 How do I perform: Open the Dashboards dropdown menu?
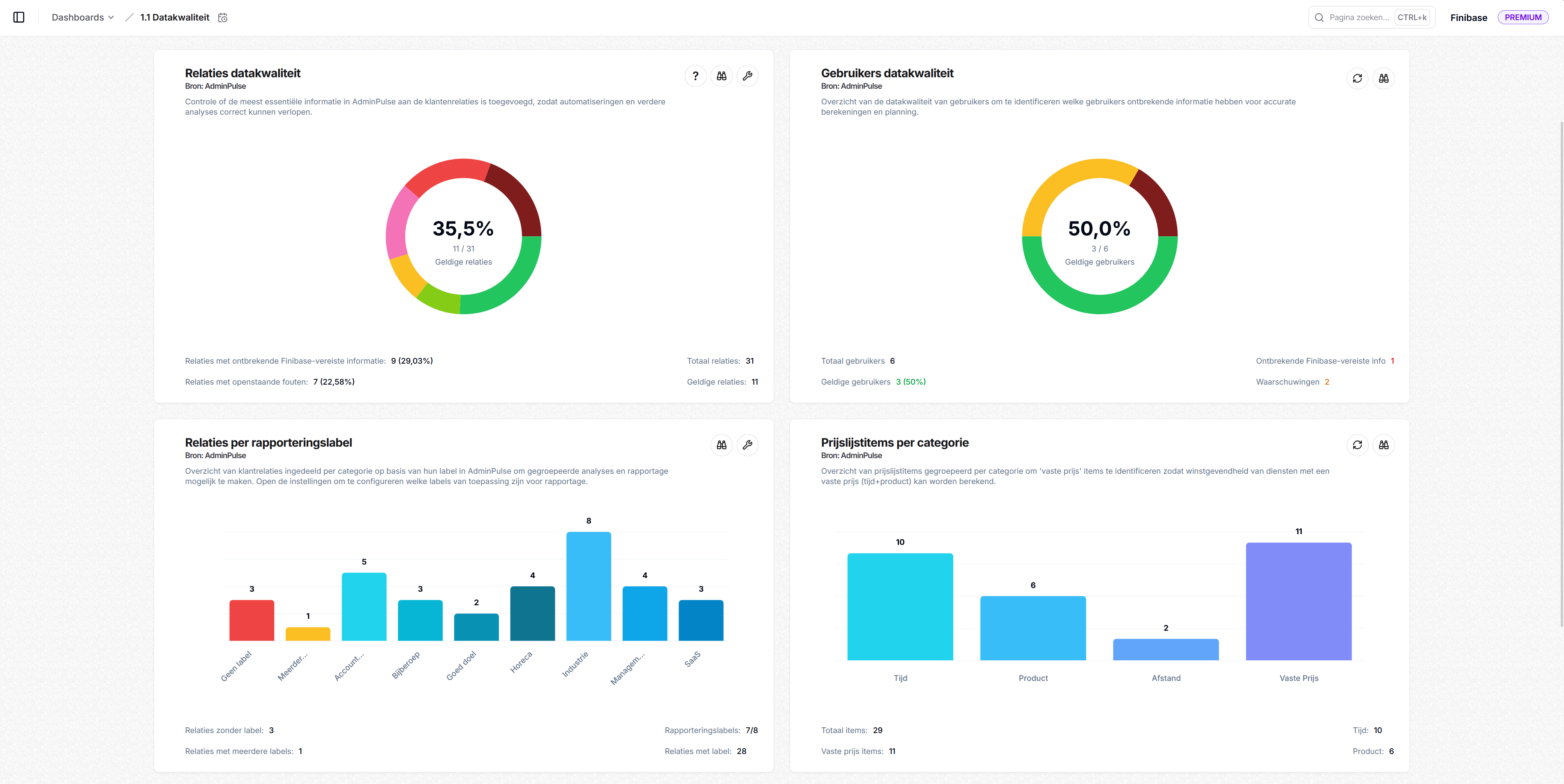coord(83,18)
